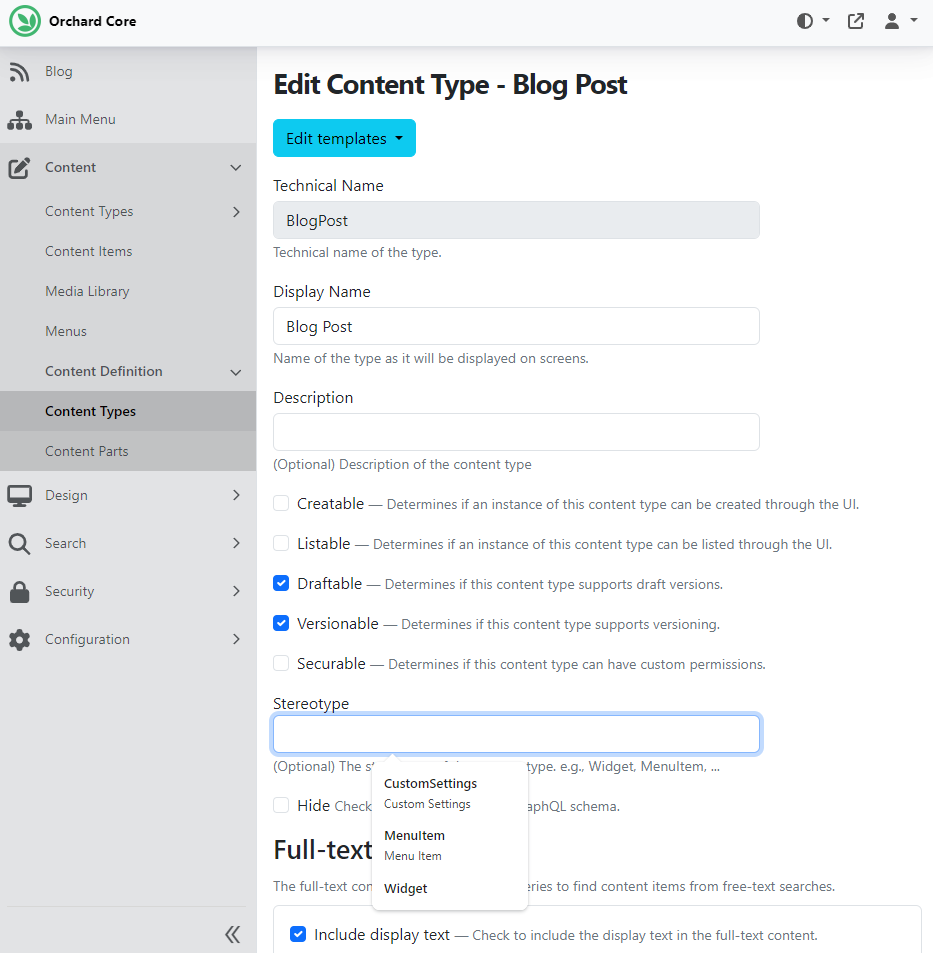Screen dimensions: 933x953
Task: Select the highlighted Content Types item
Action: point(128,411)
